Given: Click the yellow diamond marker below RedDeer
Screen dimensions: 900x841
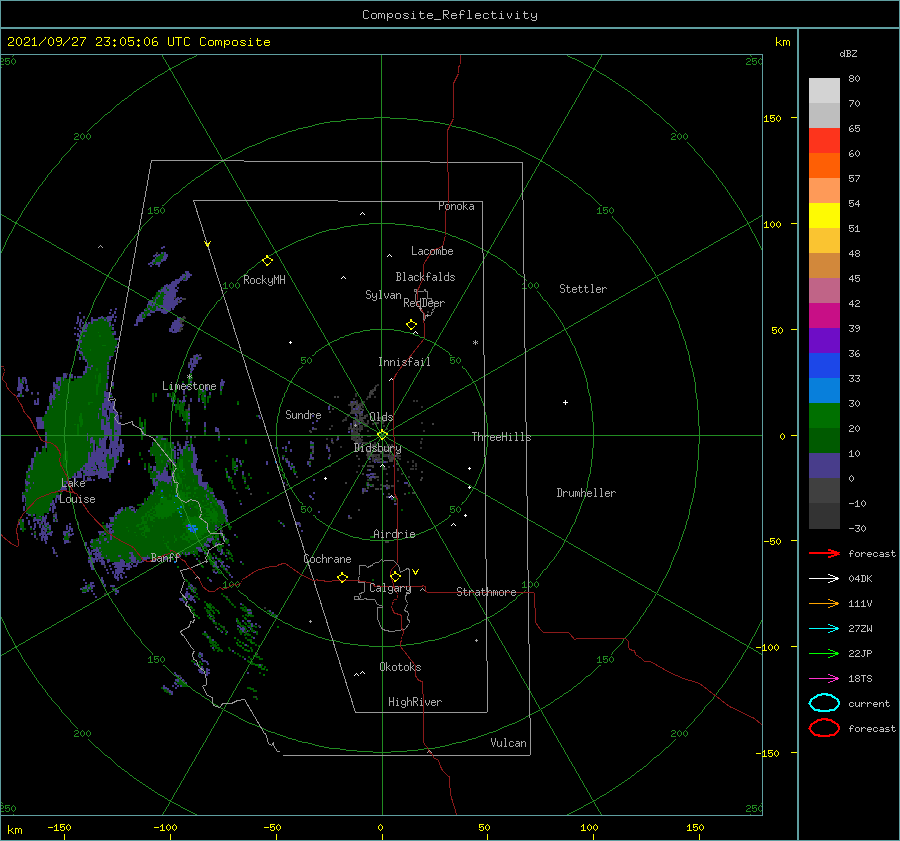Looking at the screenshot, I should click(411, 325).
